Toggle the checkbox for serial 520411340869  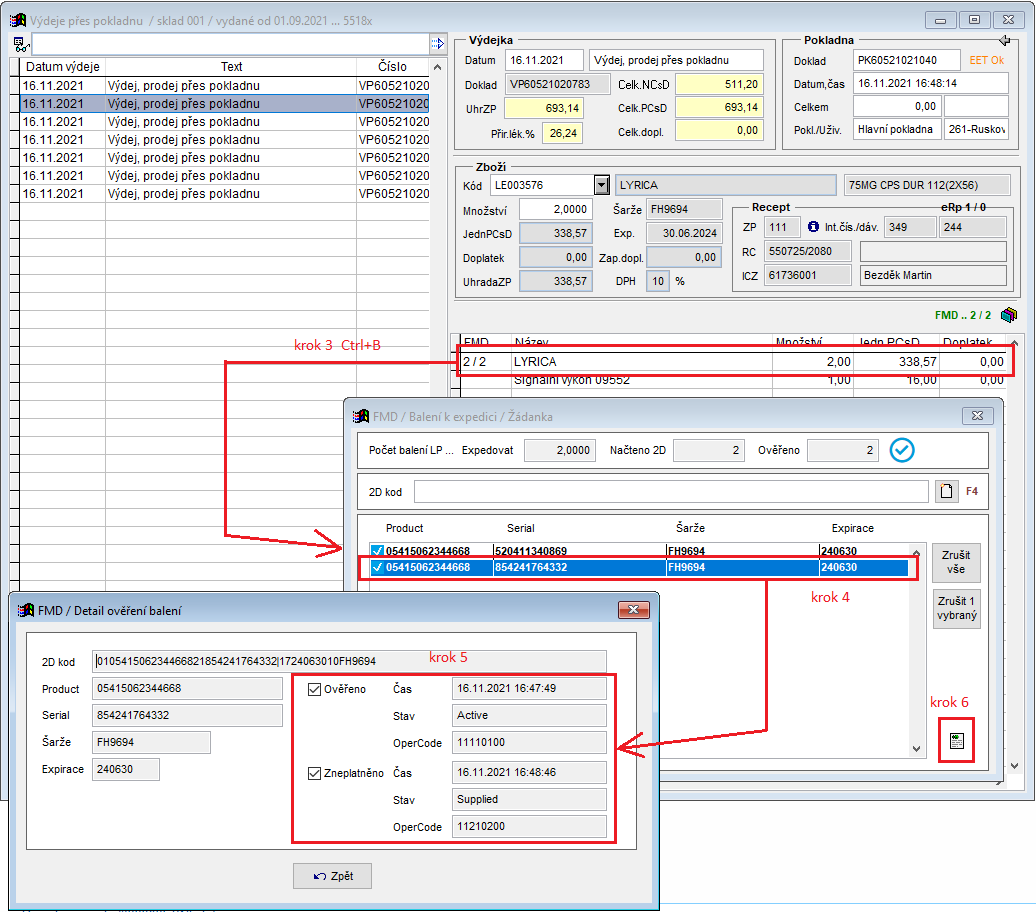pyautogui.click(x=377, y=551)
